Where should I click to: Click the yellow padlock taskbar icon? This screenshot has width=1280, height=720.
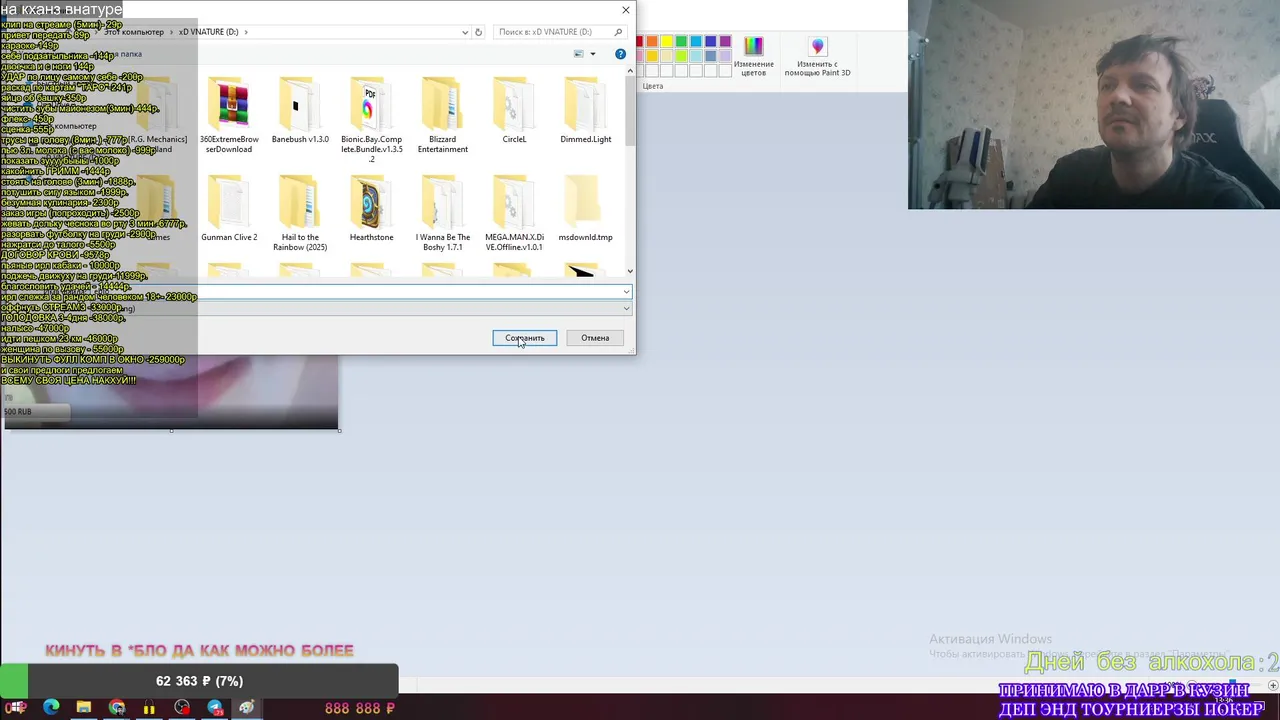[x=149, y=708]
